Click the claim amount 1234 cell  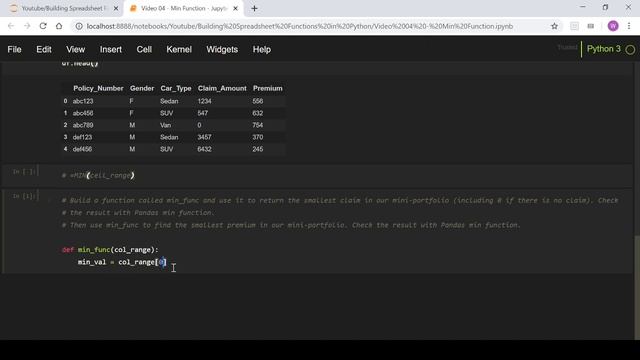coord(204,101)
